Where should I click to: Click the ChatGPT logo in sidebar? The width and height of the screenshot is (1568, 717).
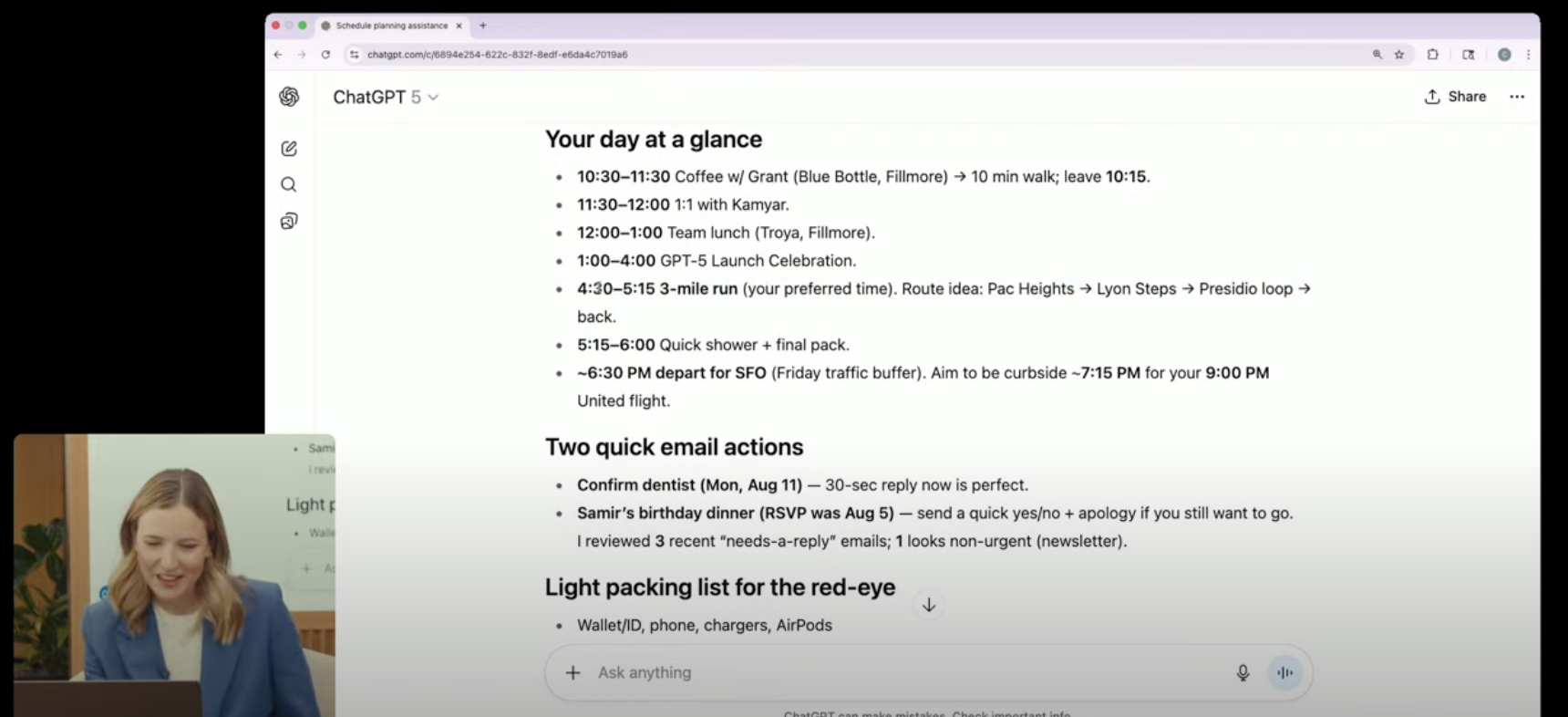(x=289, y=97)
